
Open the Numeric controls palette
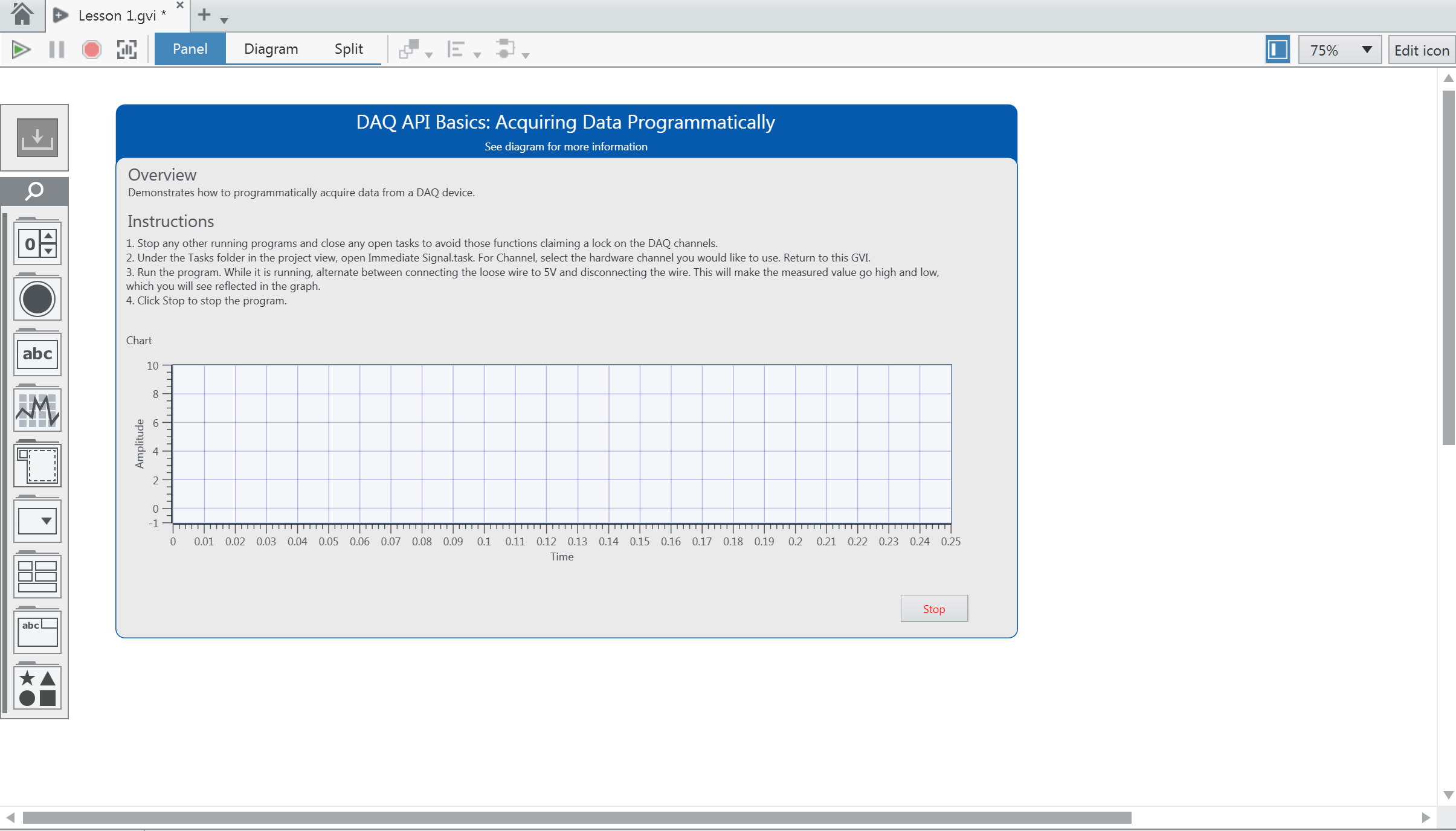[37, 244]
